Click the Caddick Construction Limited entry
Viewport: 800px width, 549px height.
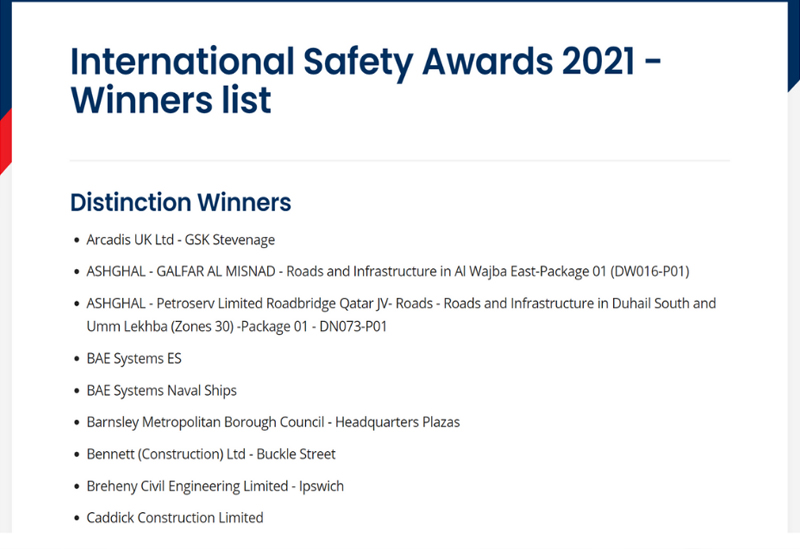pos(175,518)
